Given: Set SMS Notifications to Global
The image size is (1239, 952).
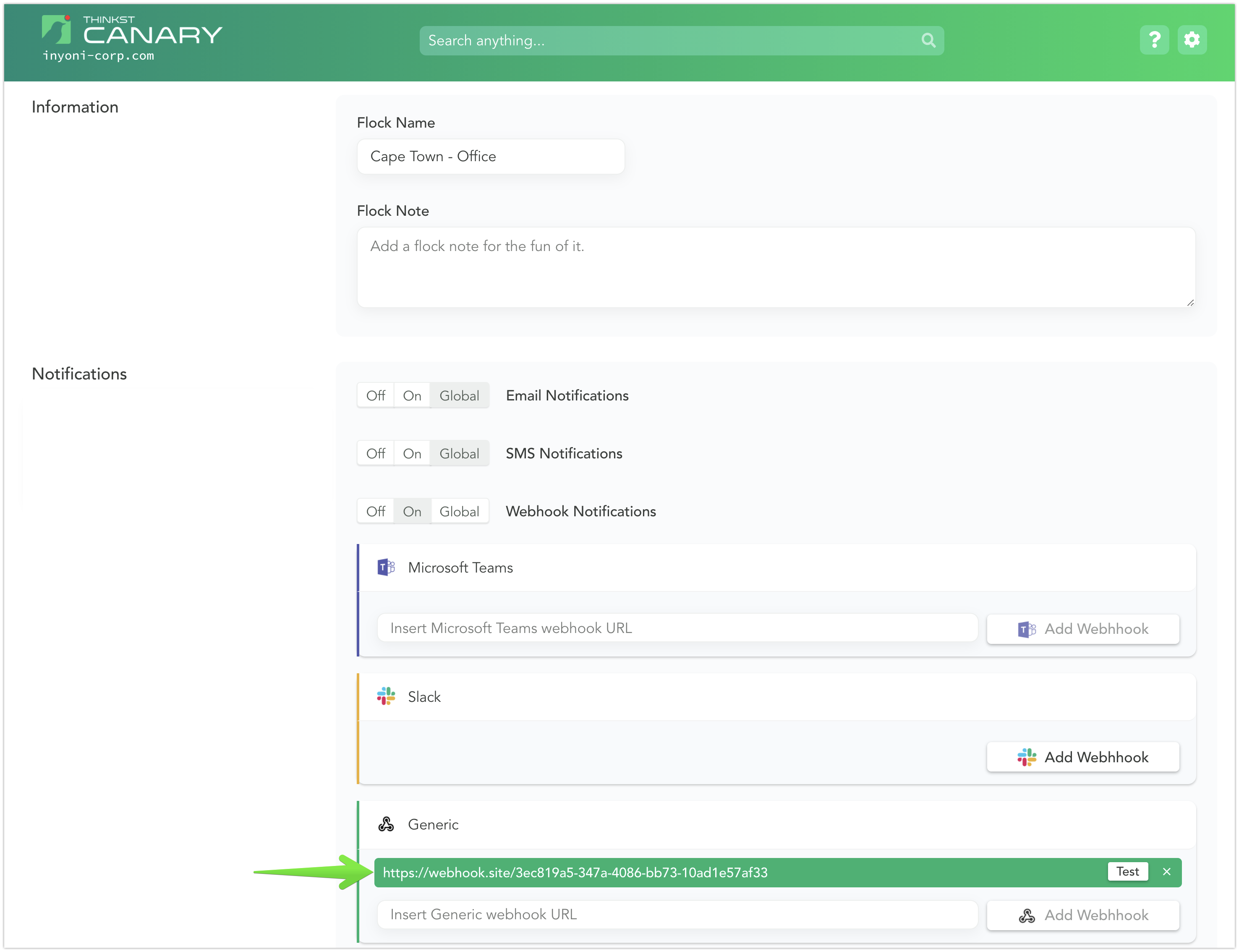Looking at the screenshot, I should [x=460, y=453].
